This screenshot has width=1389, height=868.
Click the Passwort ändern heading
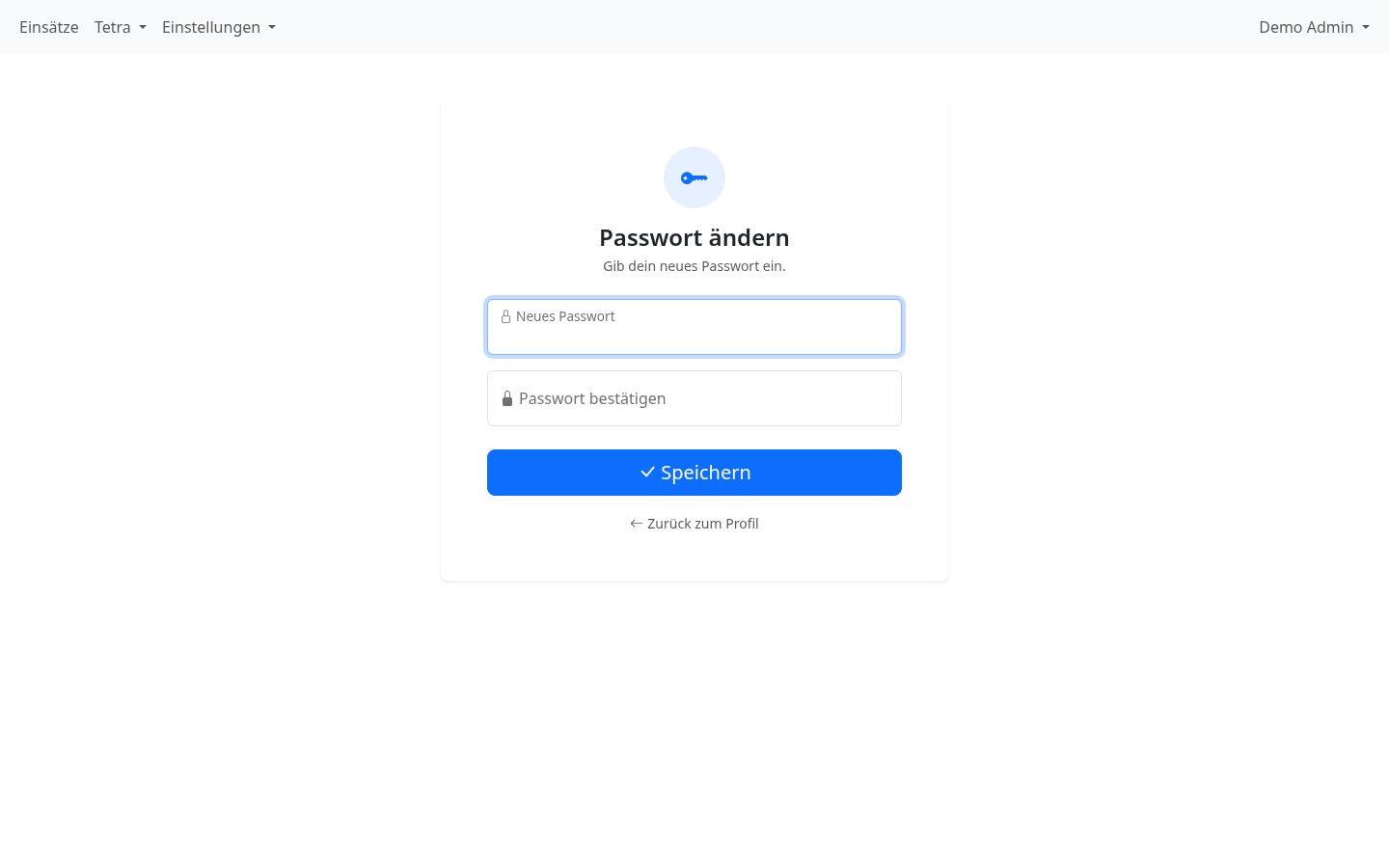tap(694, 237)
